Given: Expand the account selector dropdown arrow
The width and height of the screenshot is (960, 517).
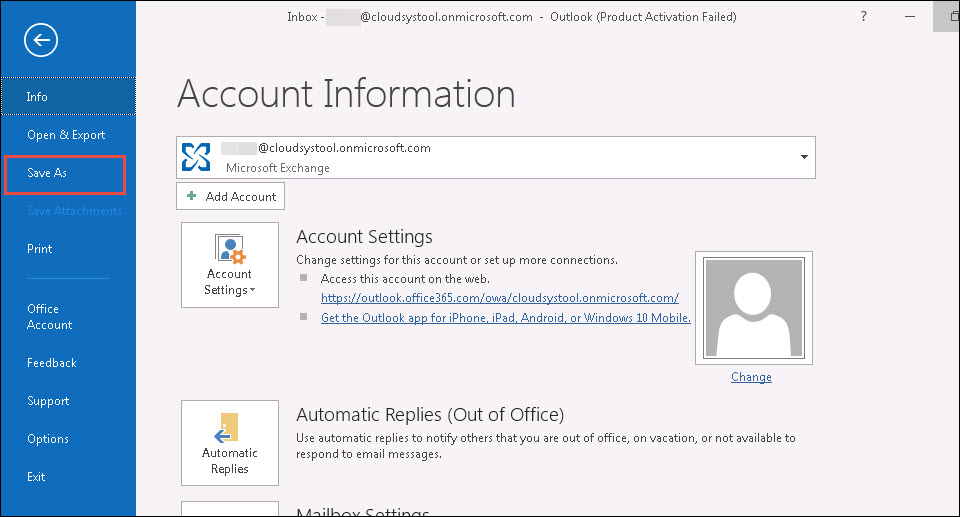Looking at the screenshot, I should coord(804,157).
